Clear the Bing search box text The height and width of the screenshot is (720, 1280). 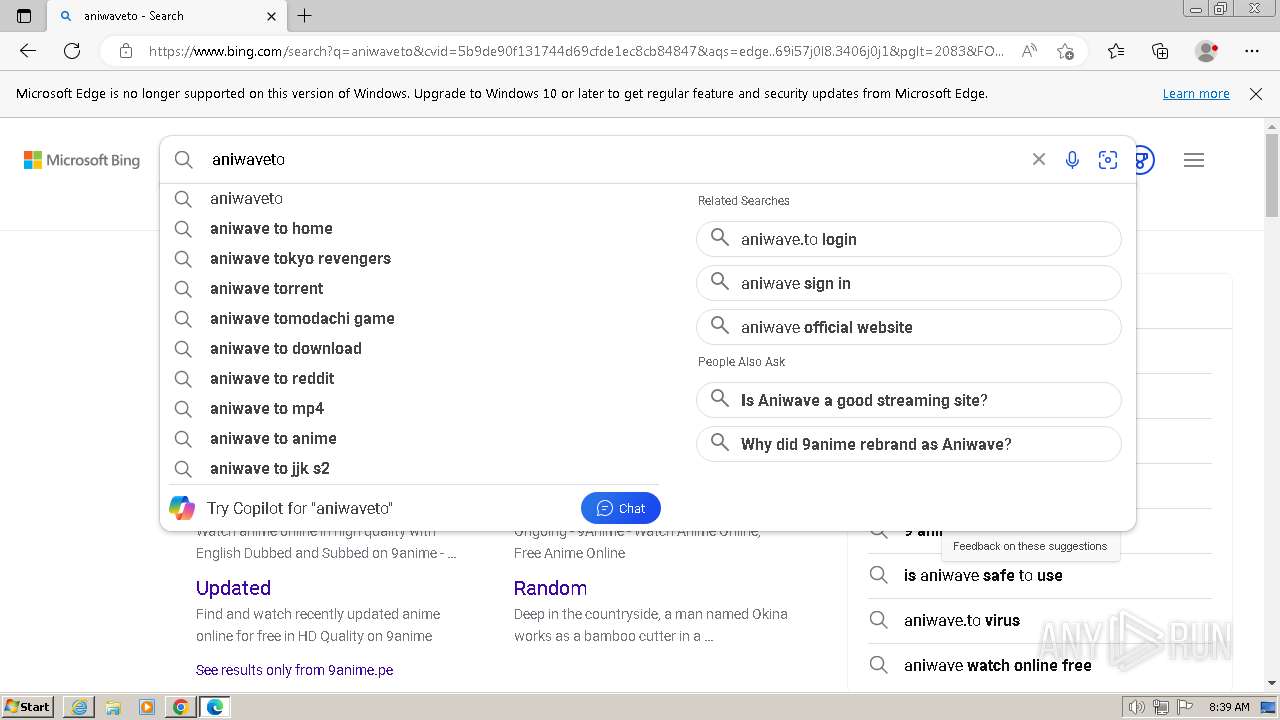point(1039,160)
